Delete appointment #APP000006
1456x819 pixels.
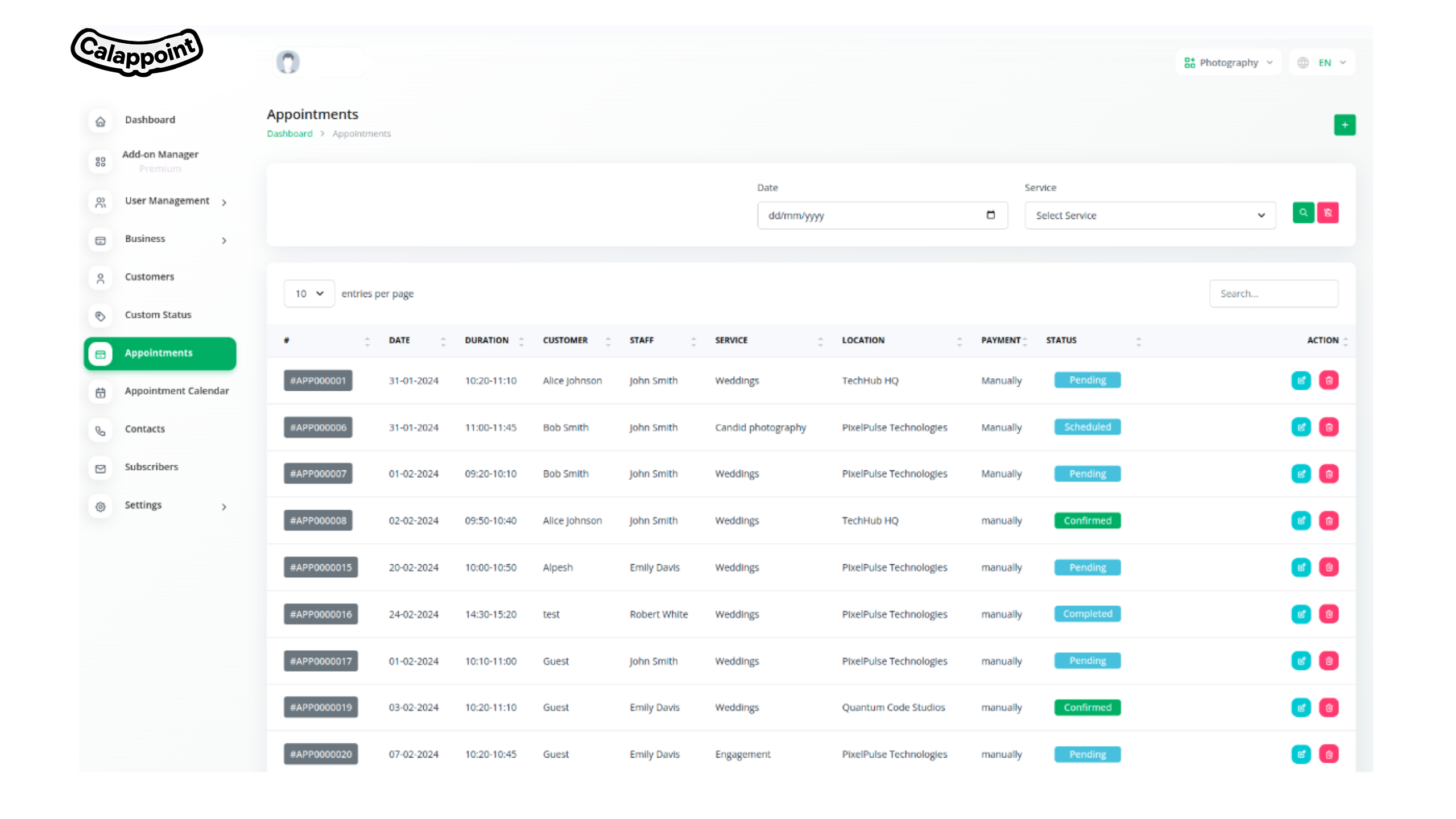pyautogui.click(x=1329, y=427)
